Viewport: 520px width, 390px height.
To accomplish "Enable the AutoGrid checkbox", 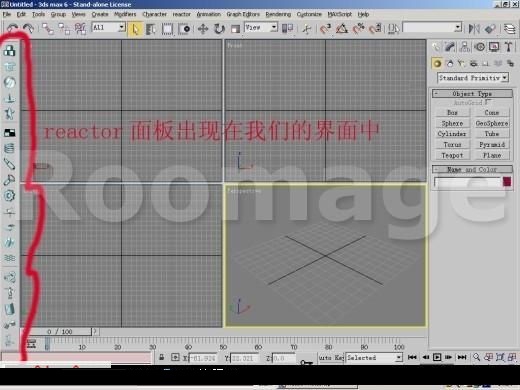I will tap(488, 102).
